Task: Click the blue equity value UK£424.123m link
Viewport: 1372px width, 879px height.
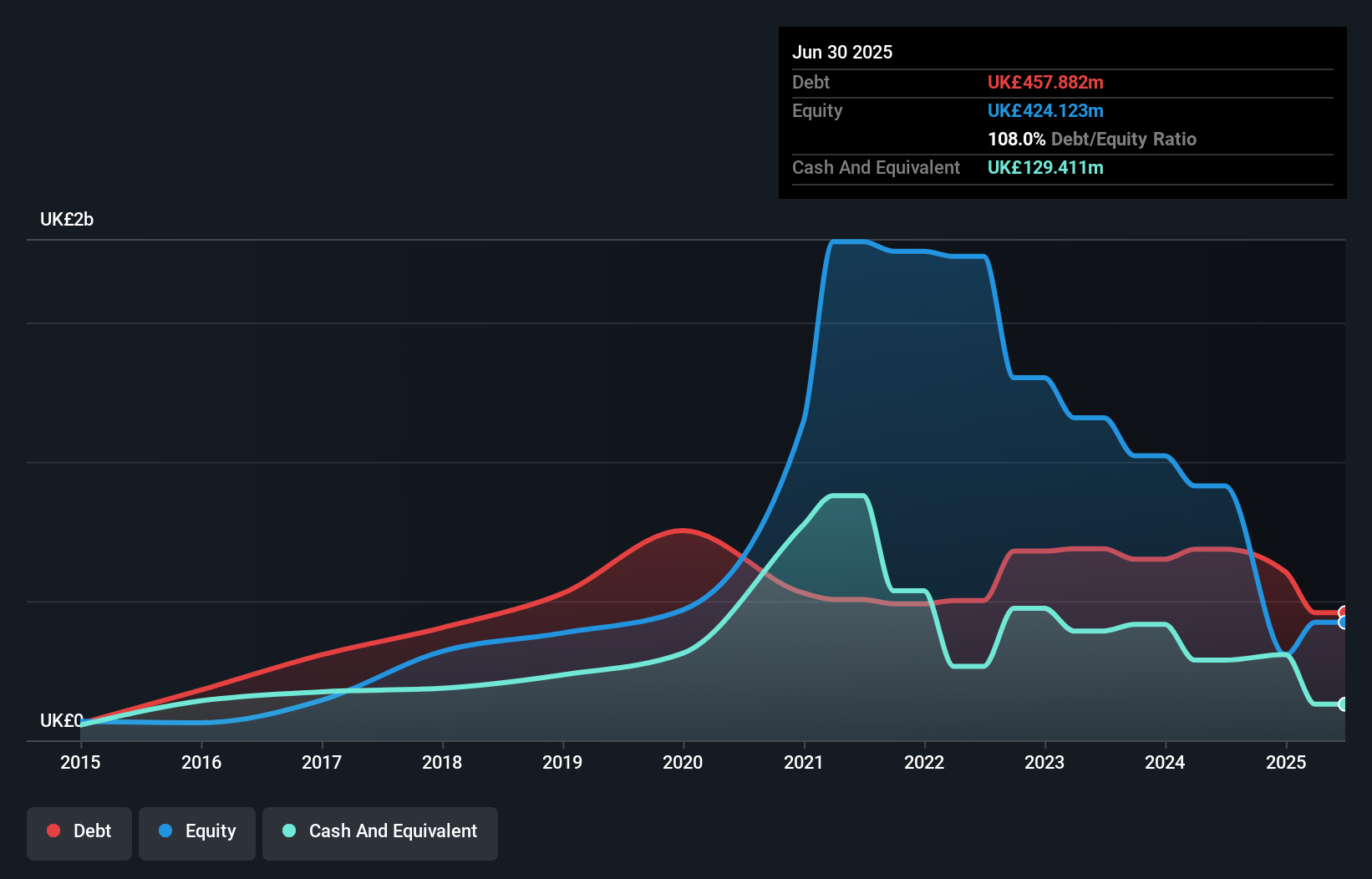Action: pyautogui.click(x=1045, y=110)
